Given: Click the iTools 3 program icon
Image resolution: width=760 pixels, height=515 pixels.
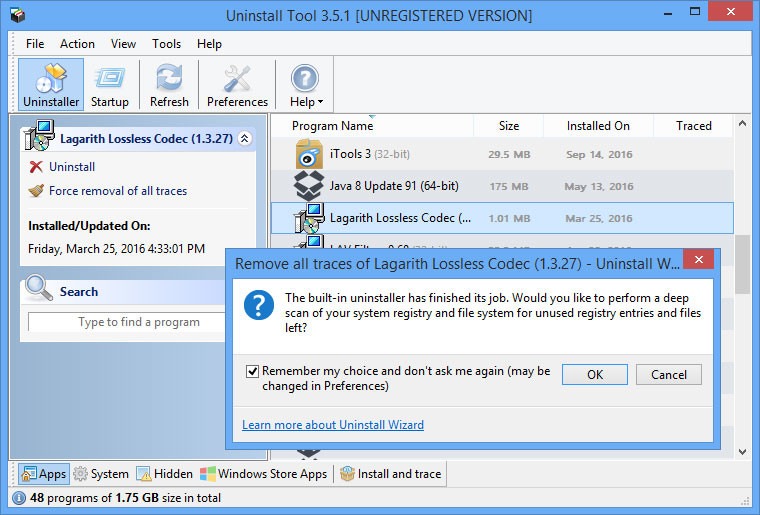Looking at the screenshot, I should point(309,154).
